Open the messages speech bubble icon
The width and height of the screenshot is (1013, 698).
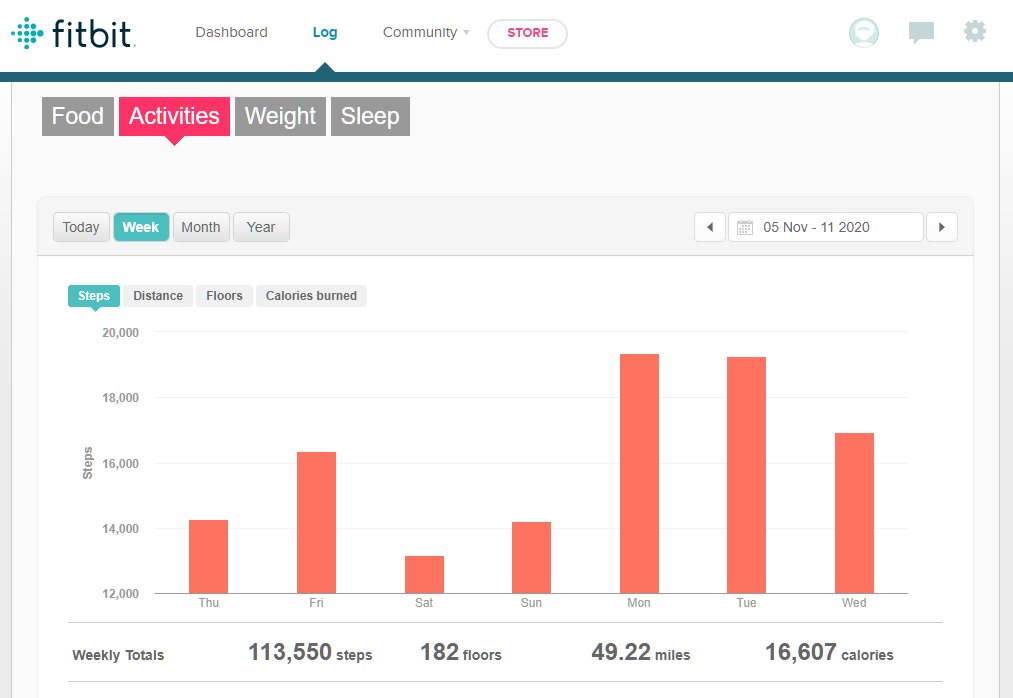click(920, 33)
